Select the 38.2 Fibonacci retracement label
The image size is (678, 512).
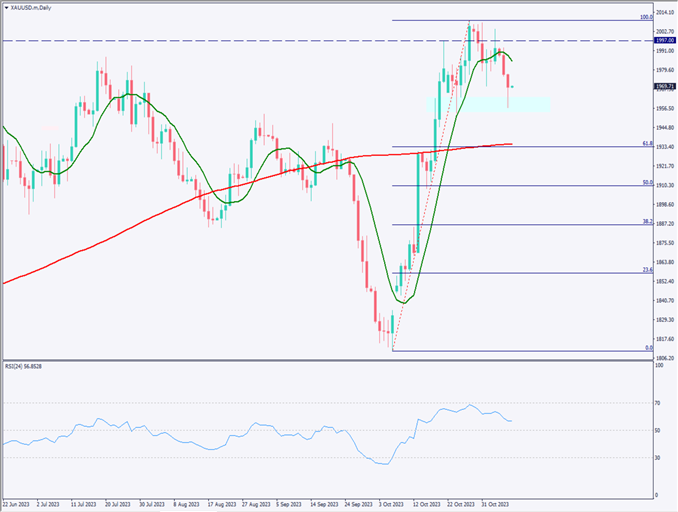pyautogui.click(x=647, y=222)
